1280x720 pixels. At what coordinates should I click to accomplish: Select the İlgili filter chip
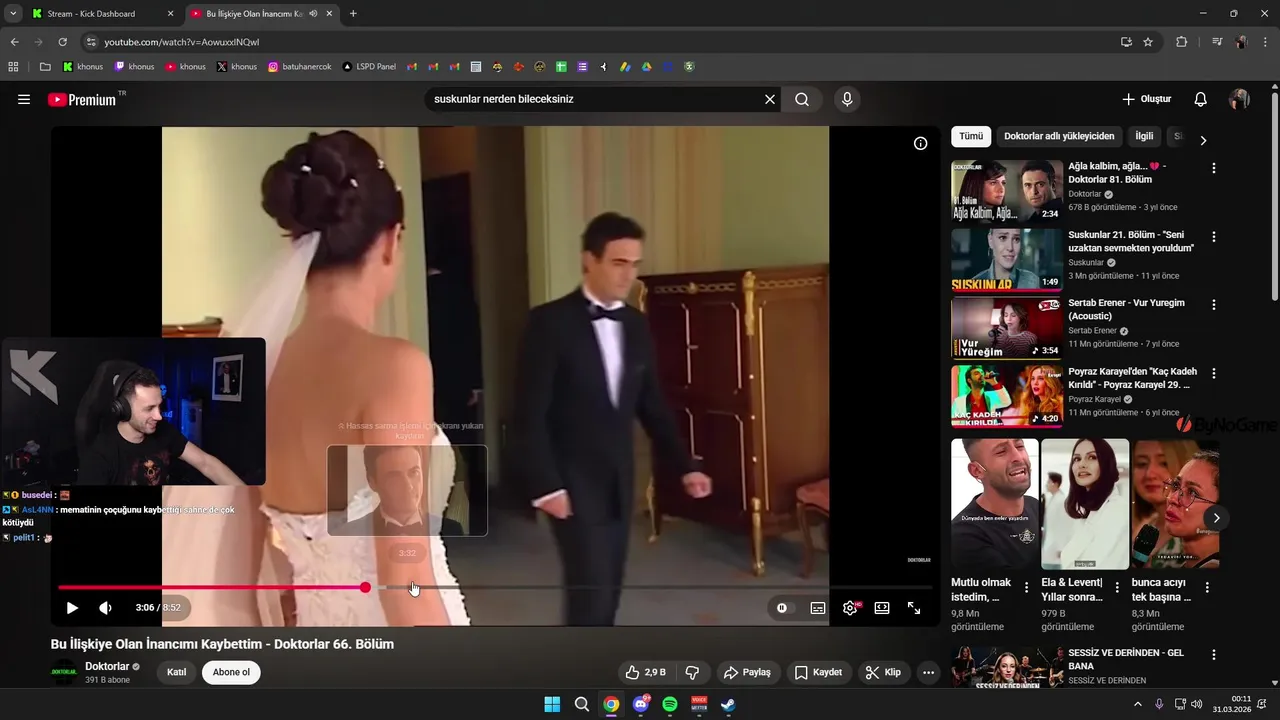[x=1144, y=136]
